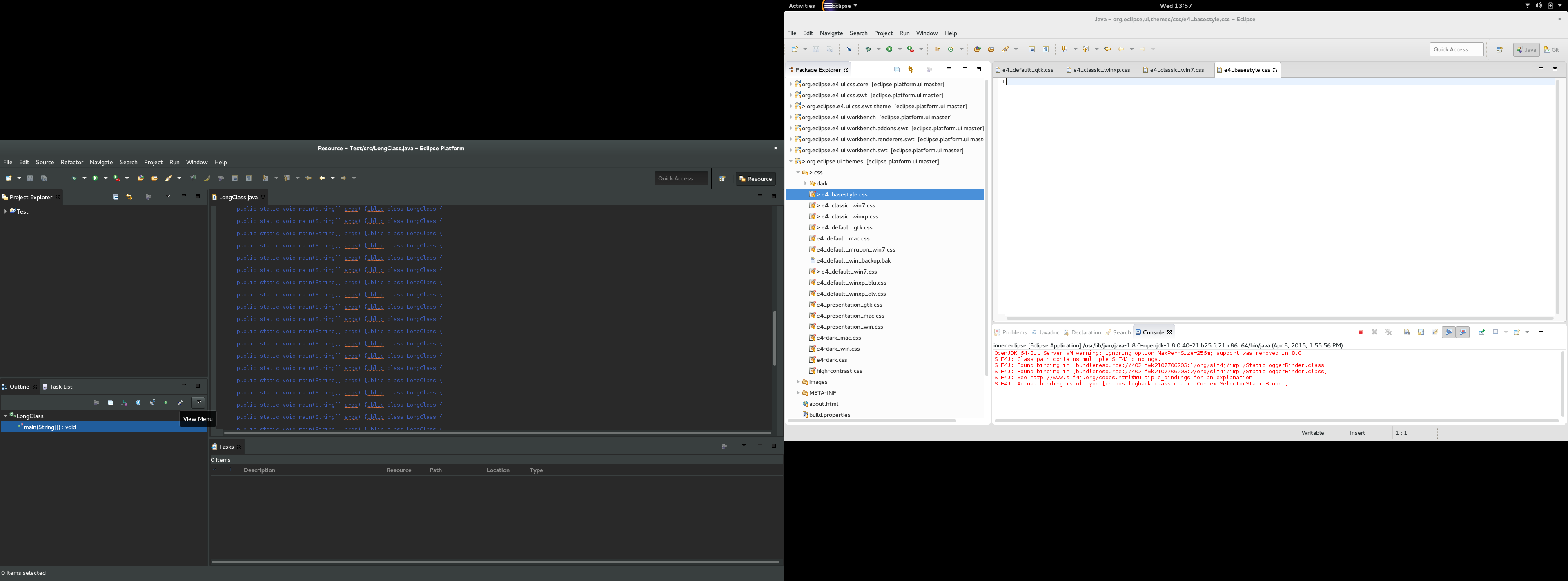The image size is (1568, 581).
Task: Toggle Show Console on standard error change
Action: (x=1463, y=332)
